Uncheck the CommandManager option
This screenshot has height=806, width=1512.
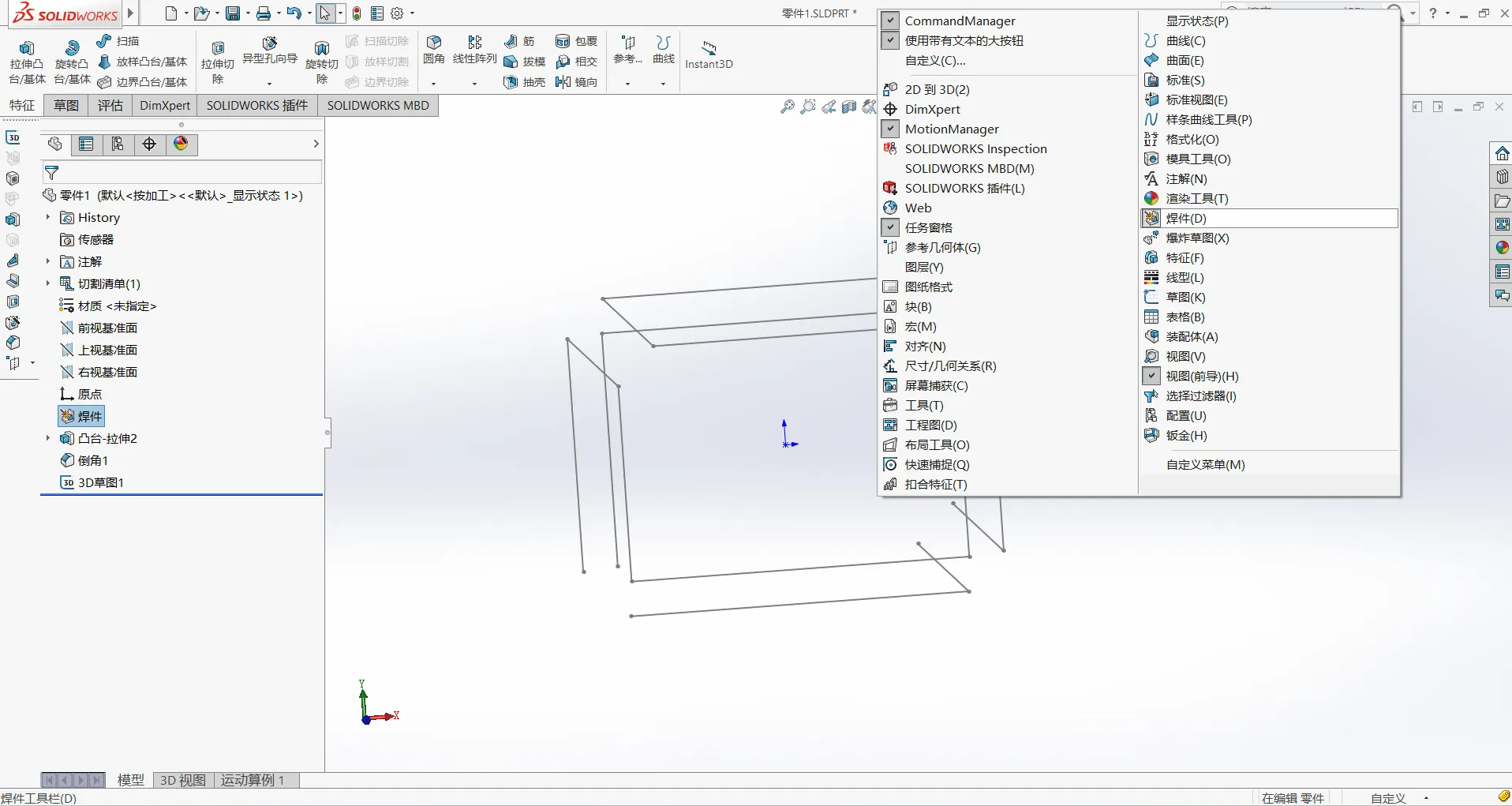pyautogui.click(x=890, y=21)
